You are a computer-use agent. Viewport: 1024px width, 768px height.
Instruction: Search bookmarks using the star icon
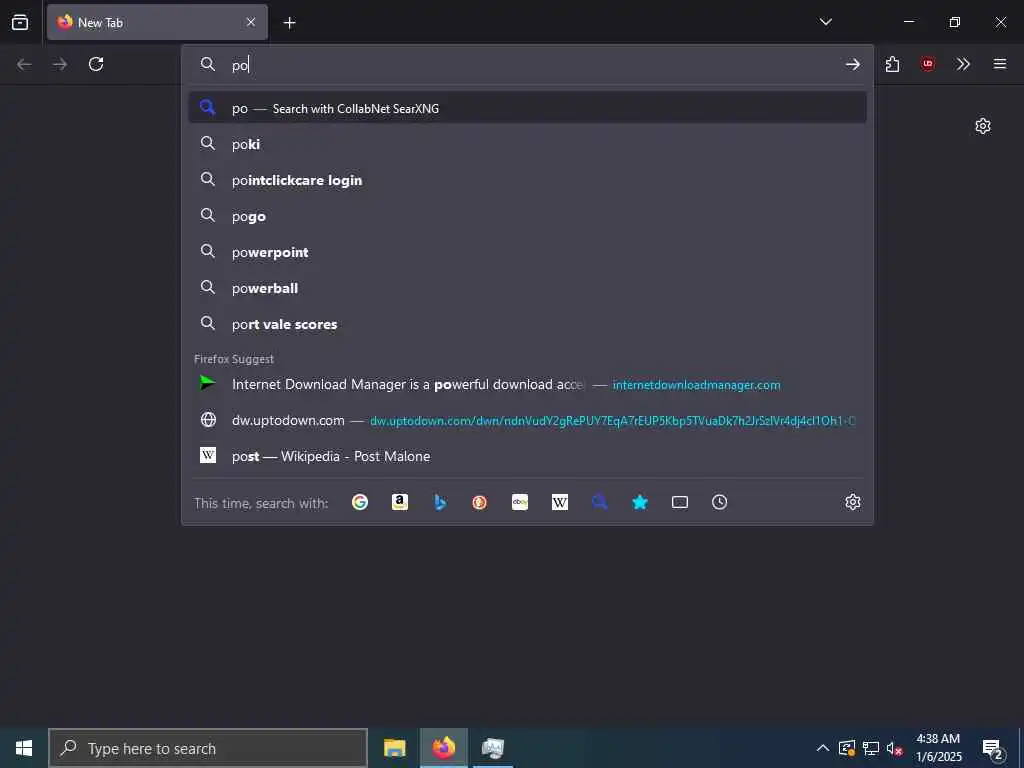coord(640,502)
